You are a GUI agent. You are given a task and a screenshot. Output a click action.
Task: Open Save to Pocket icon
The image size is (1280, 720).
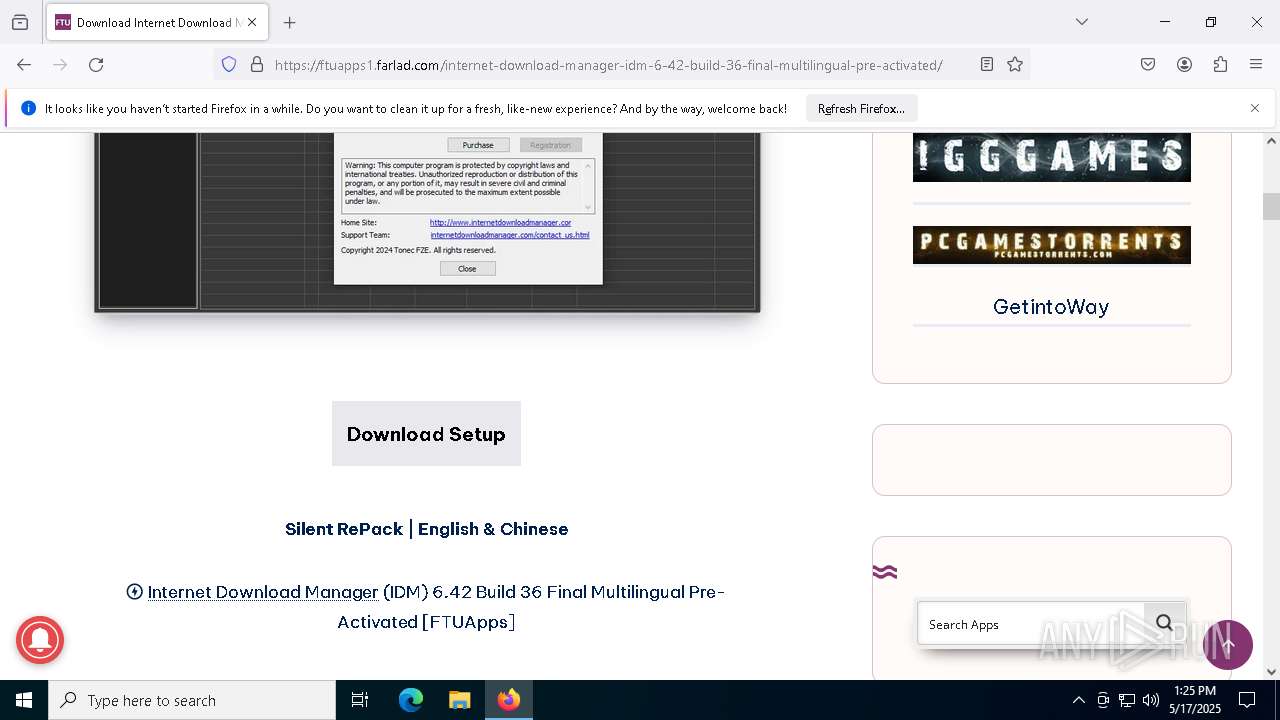pyautogui.click(x=1148, y=65)
